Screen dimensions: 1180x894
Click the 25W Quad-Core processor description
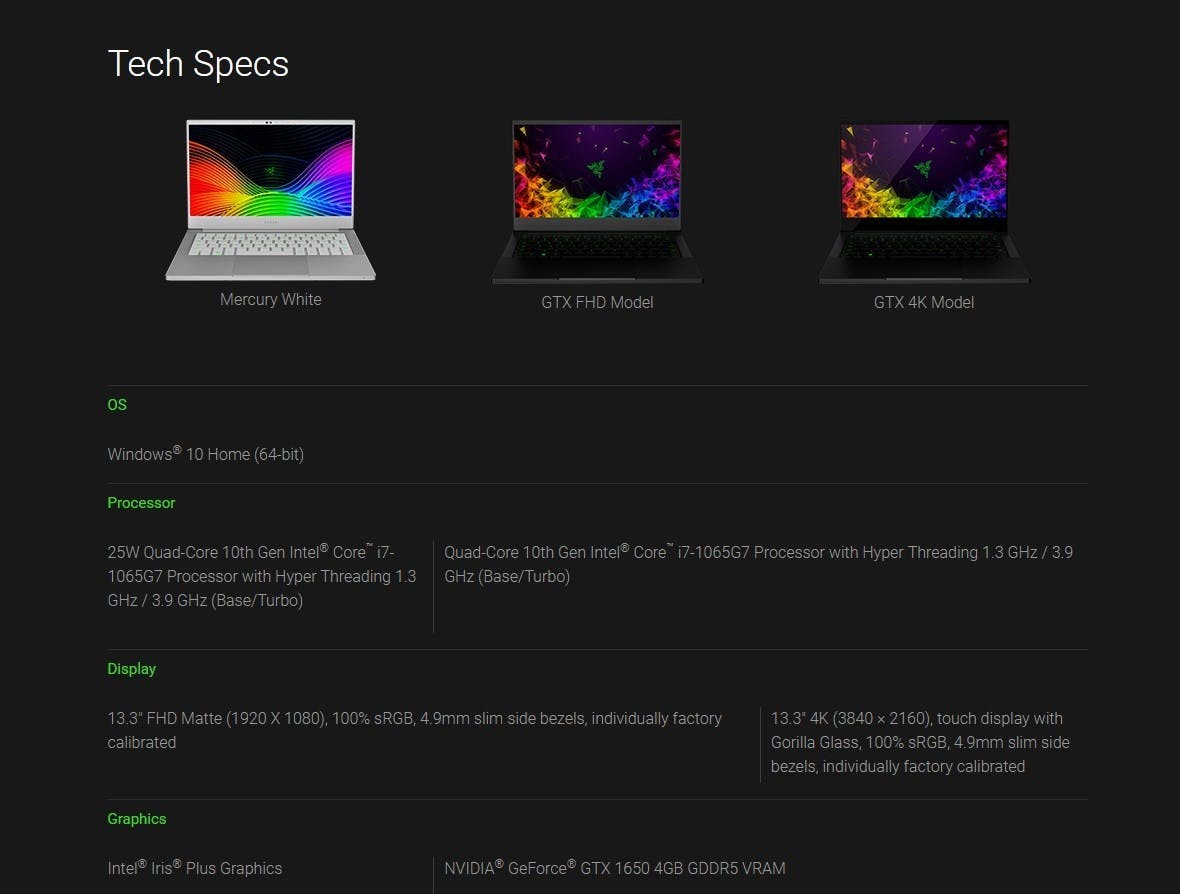point(262,576)
